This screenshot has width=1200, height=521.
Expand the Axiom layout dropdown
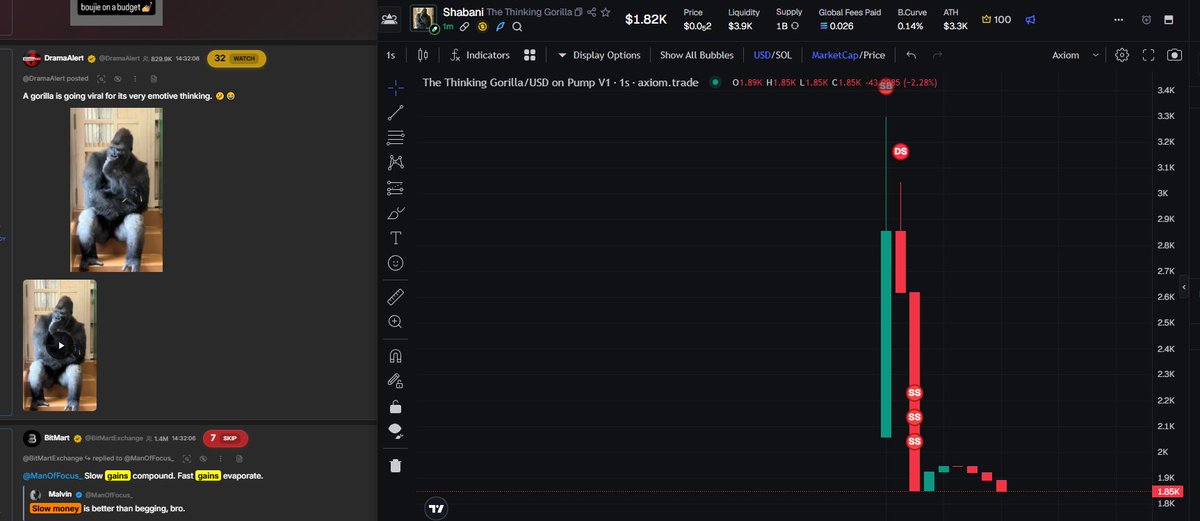(x=1075, y=55)
